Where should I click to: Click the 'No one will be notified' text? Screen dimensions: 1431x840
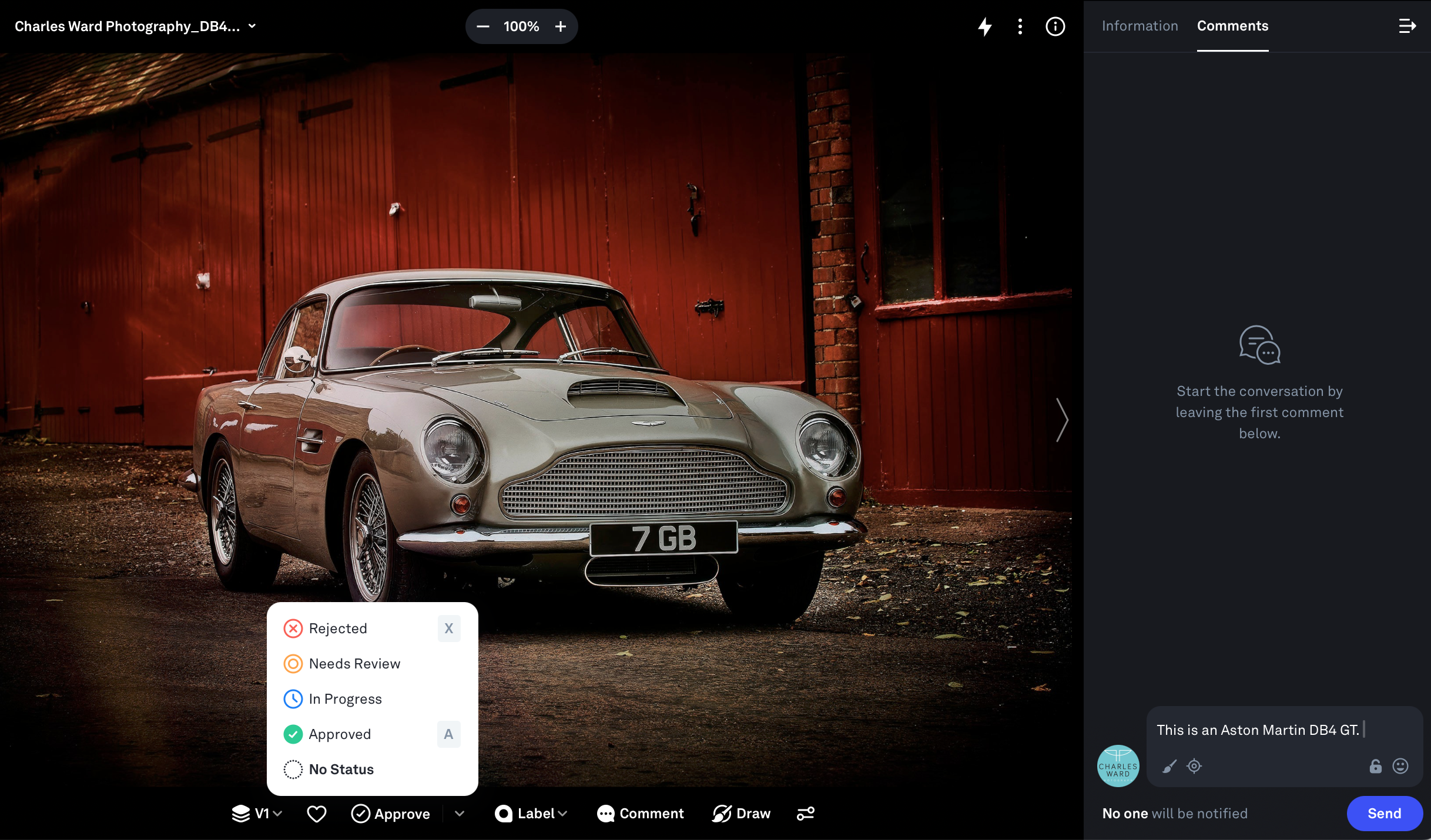[x=1175, y=814]
